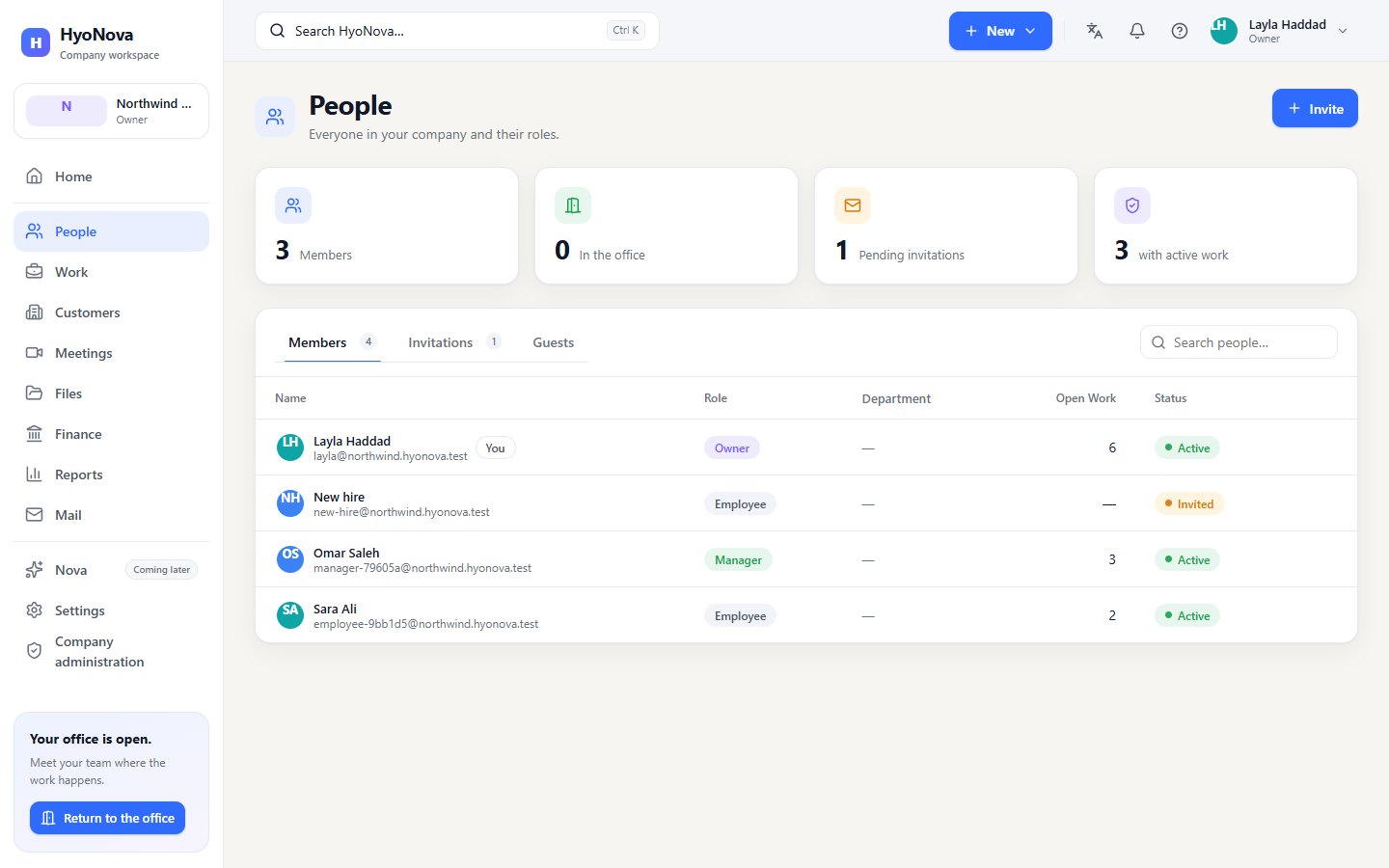Click the Nova sparkle icon in sidebar
The height and width of the screenshot is (868, 1389).
(34, 570)
